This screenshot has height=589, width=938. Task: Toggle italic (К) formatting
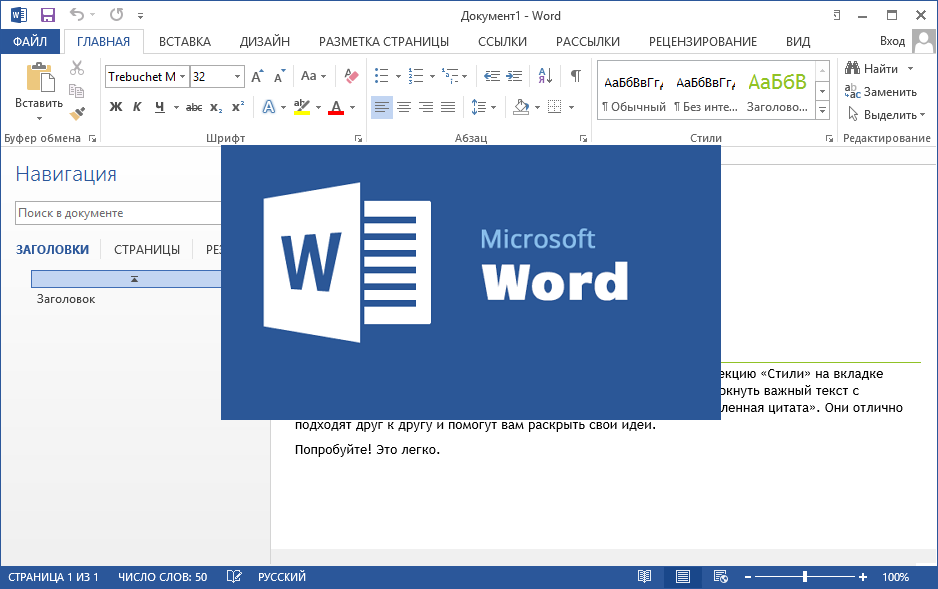click(x=137, y=107)
